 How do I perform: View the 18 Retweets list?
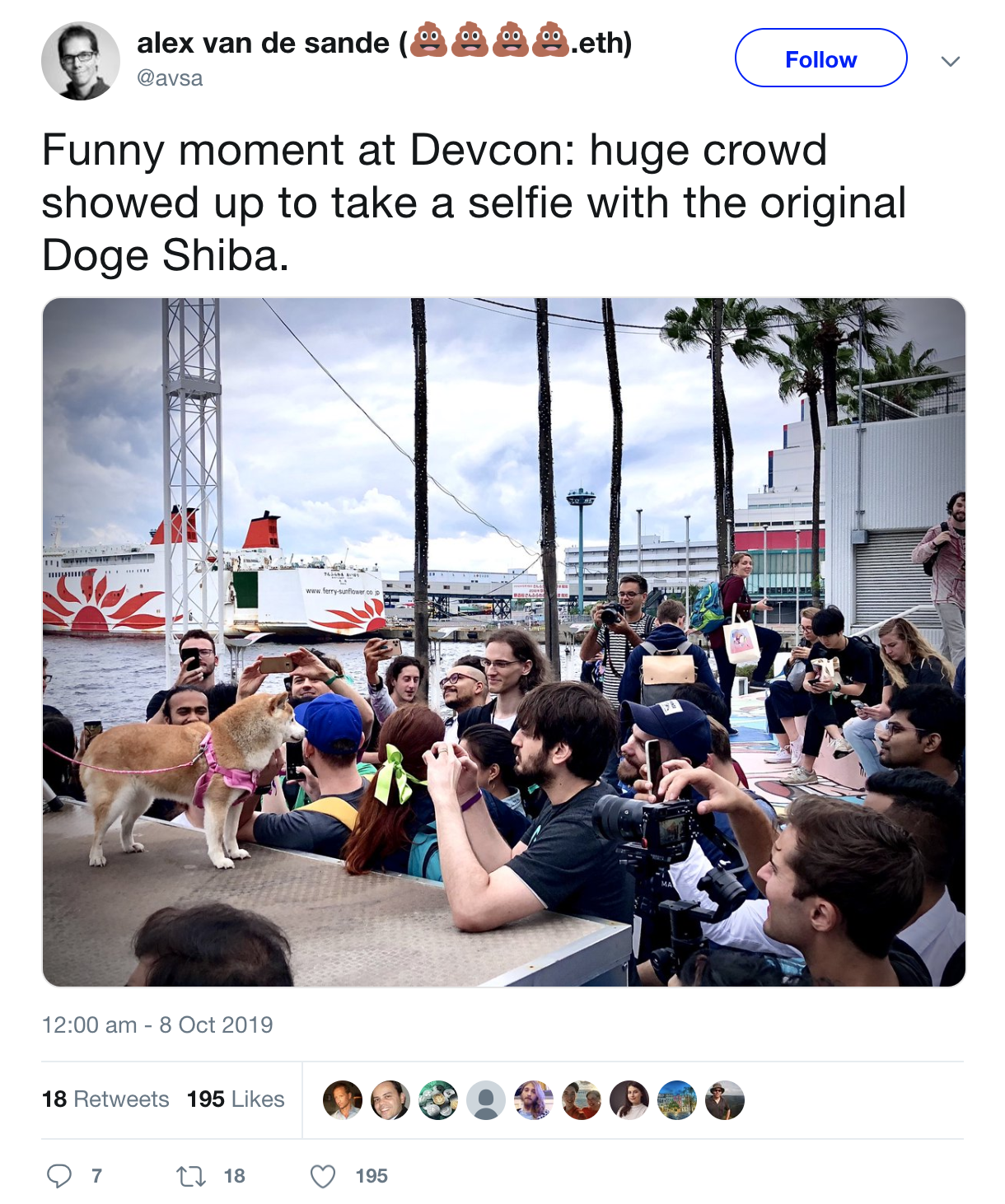105,1099
